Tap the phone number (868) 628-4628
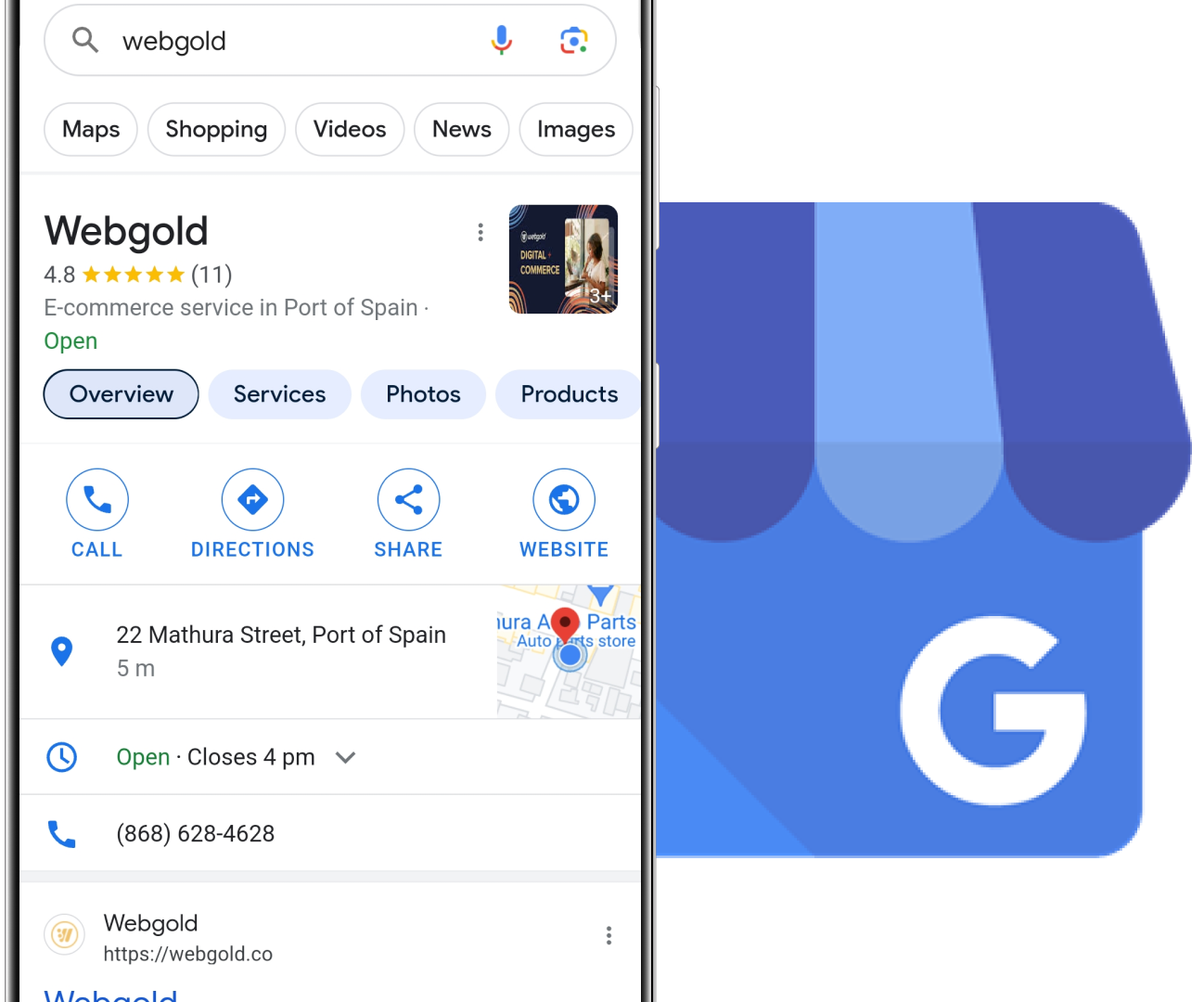The image size is (1204, 1002). point(196,833)
